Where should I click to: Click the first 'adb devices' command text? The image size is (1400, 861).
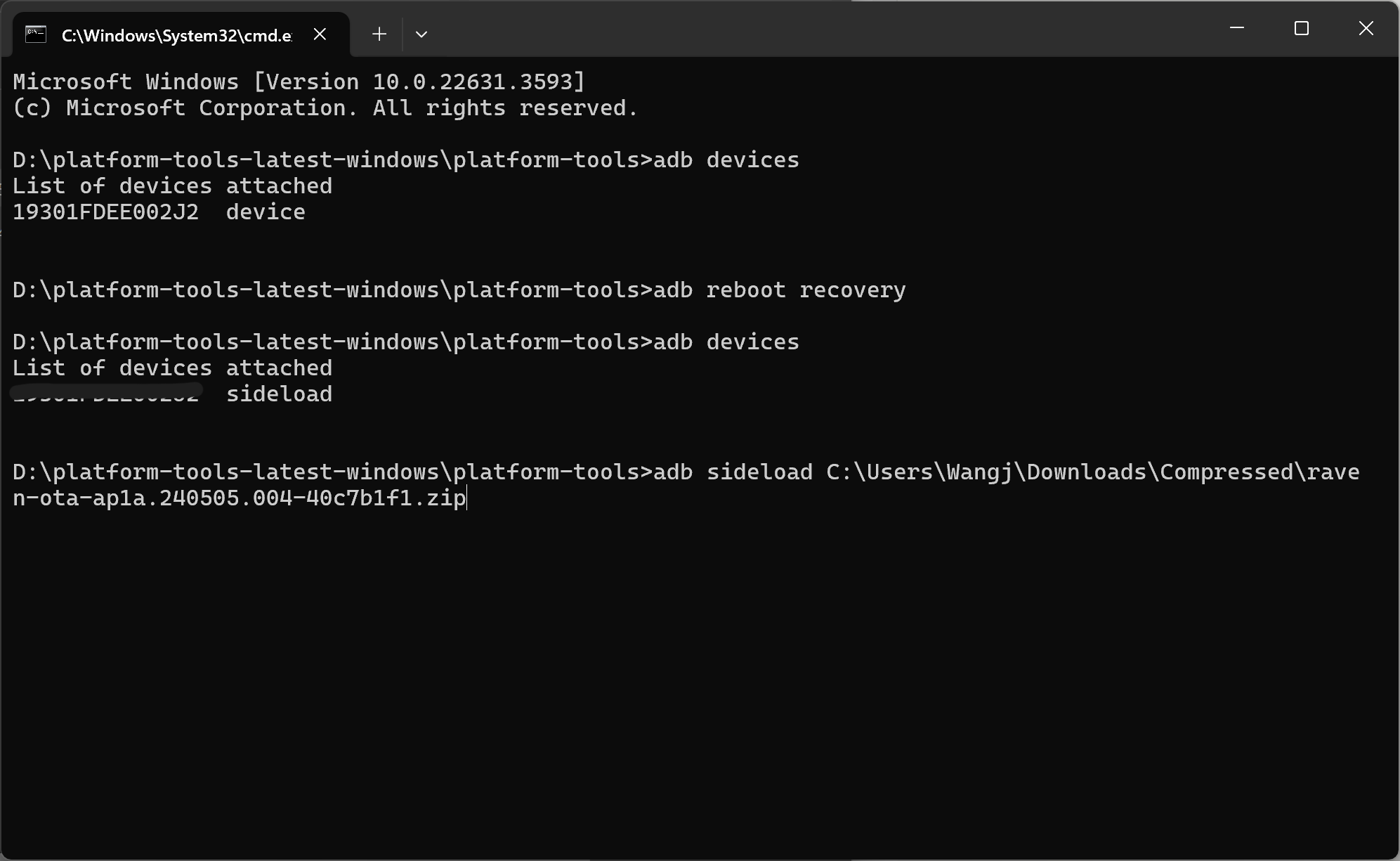[x=726, y=160]
